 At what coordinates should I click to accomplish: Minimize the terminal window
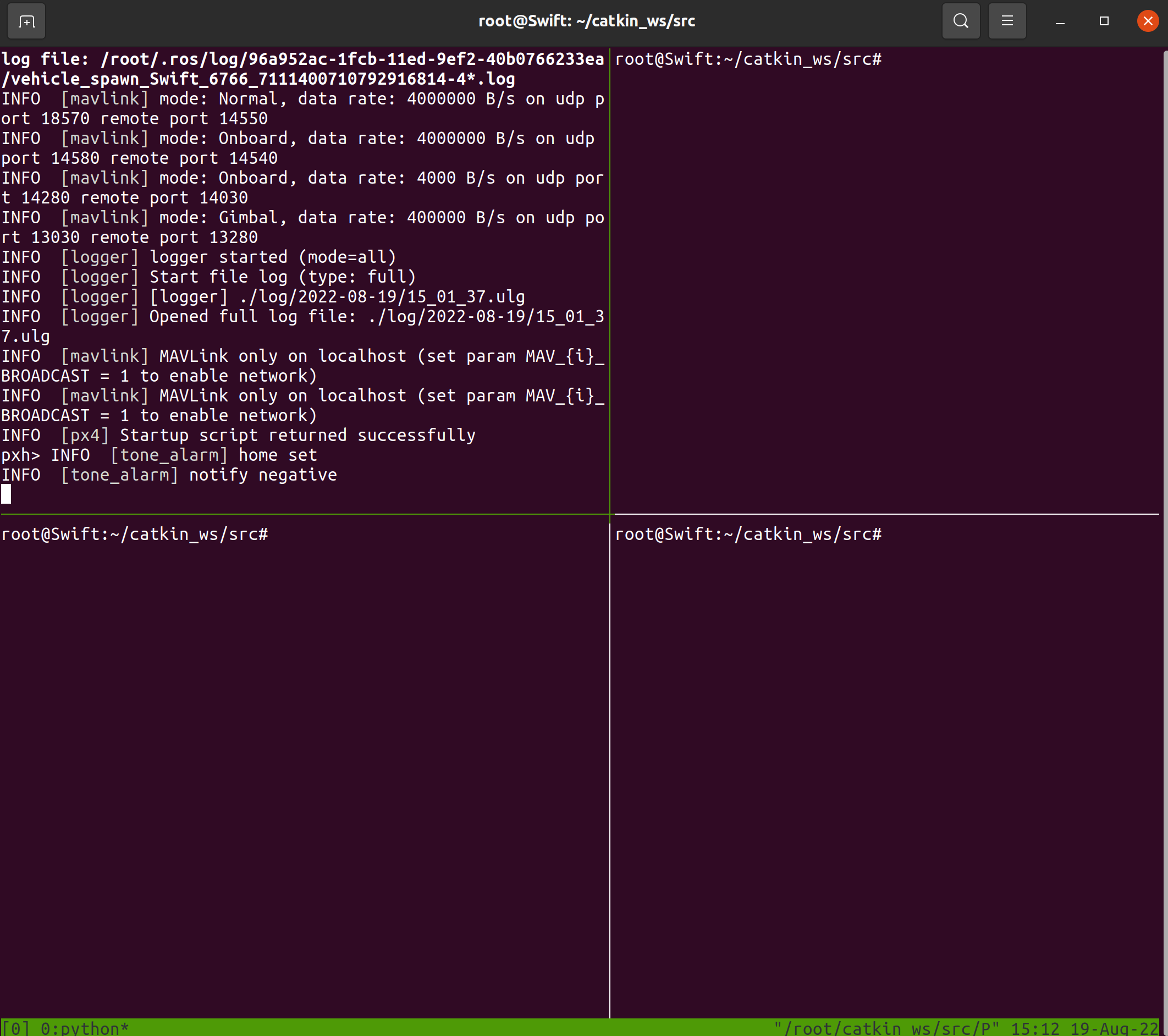point(1060,21)
